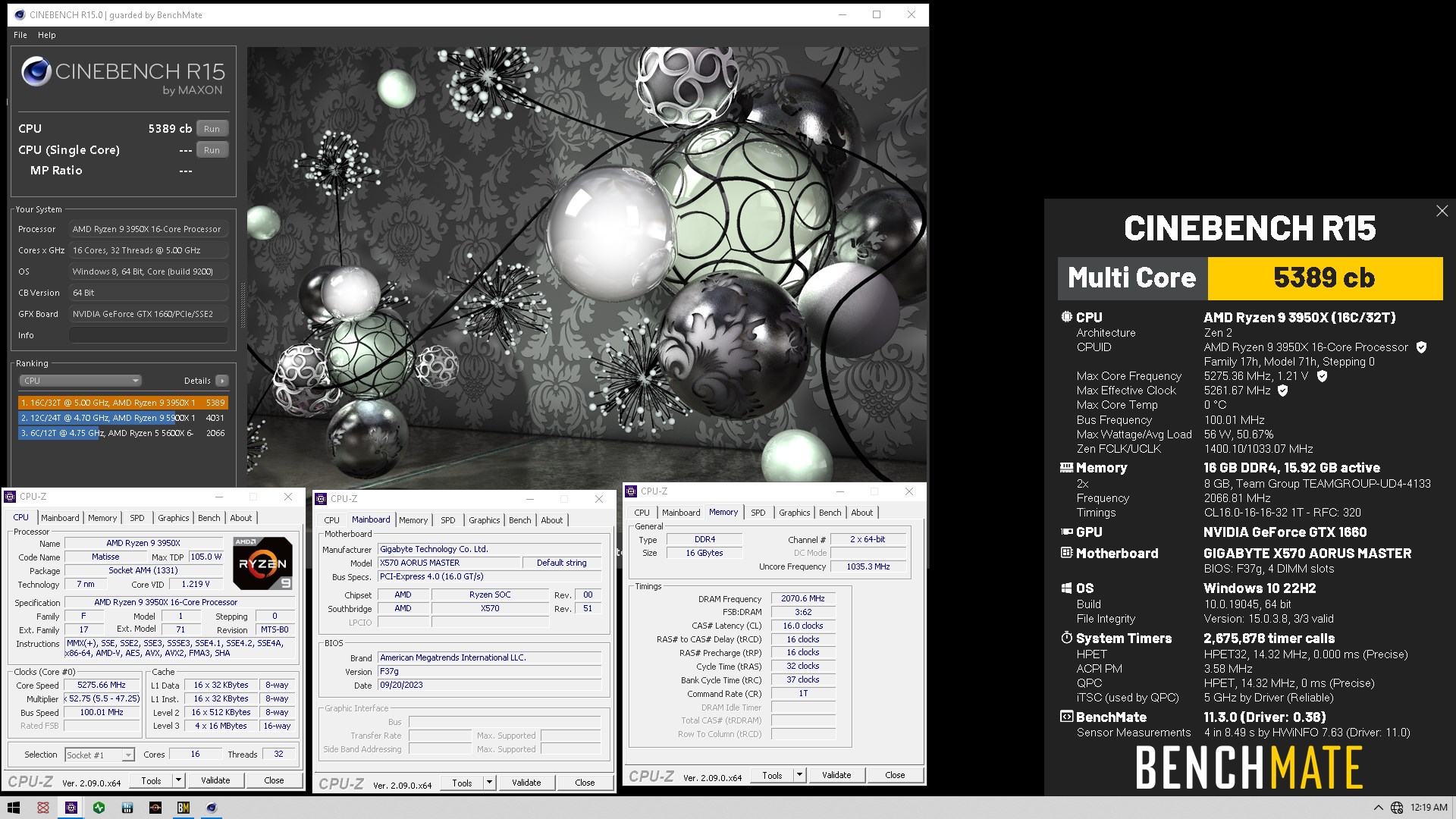This screenshot has height=819, width=1456.
Task: Click the Uncore Frequency 1035.3 MHz value
Action: pyautogui.click(x=868, y=566)
